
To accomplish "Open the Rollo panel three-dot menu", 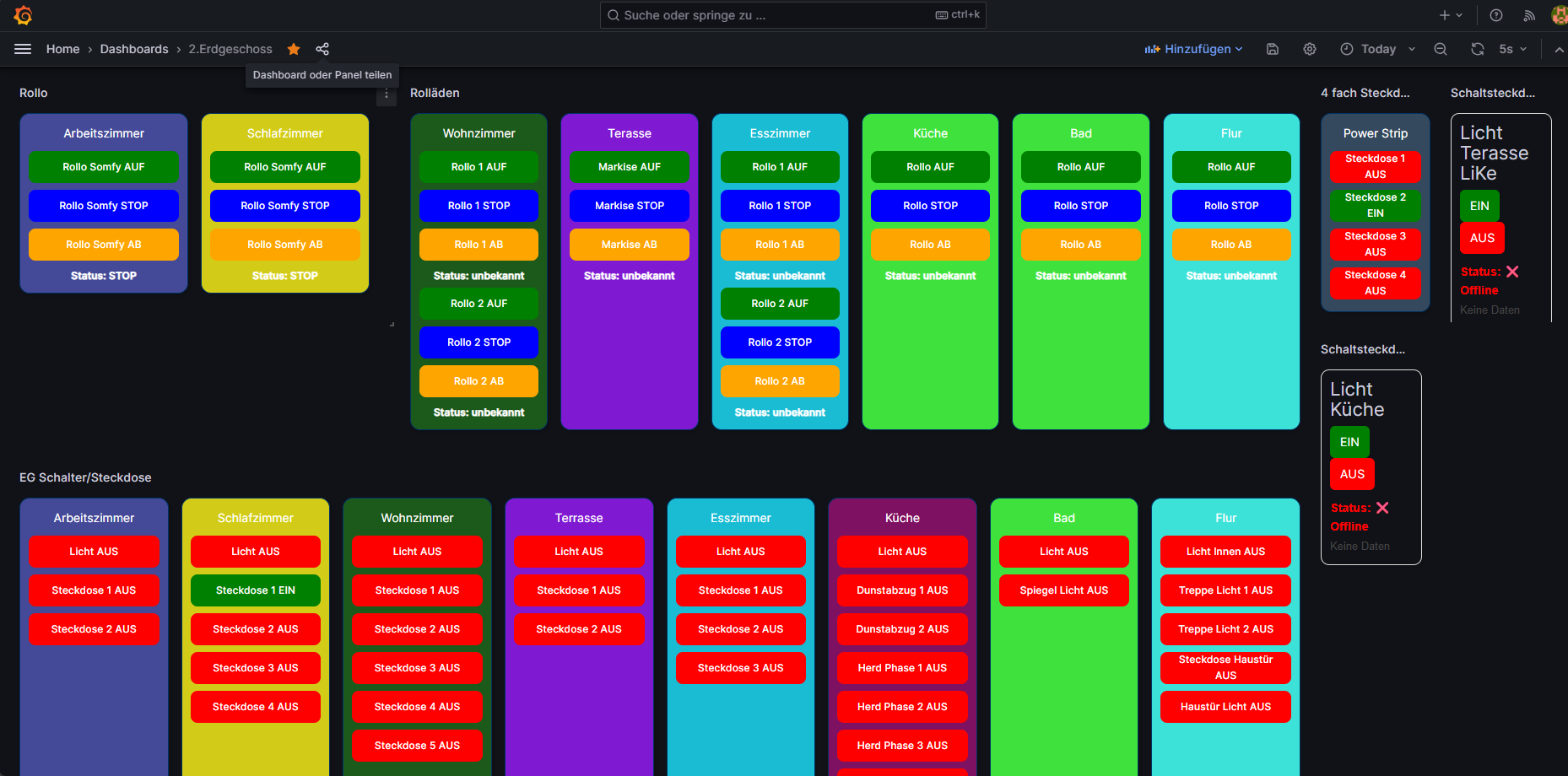I will (387, 94).
